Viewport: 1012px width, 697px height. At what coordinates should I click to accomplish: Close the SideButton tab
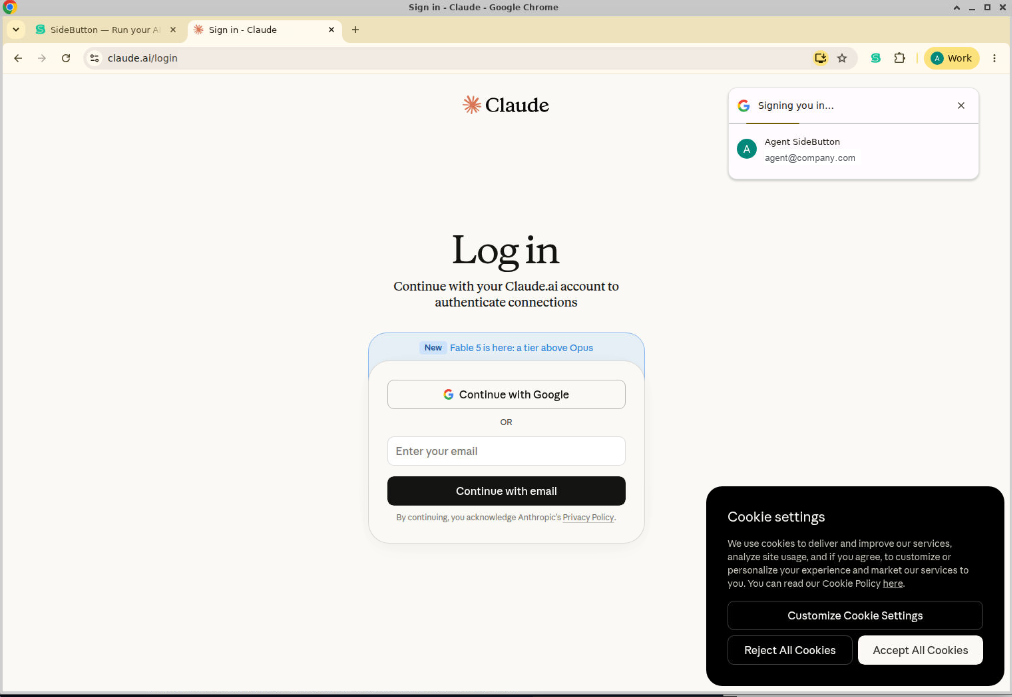click(173, 30)
